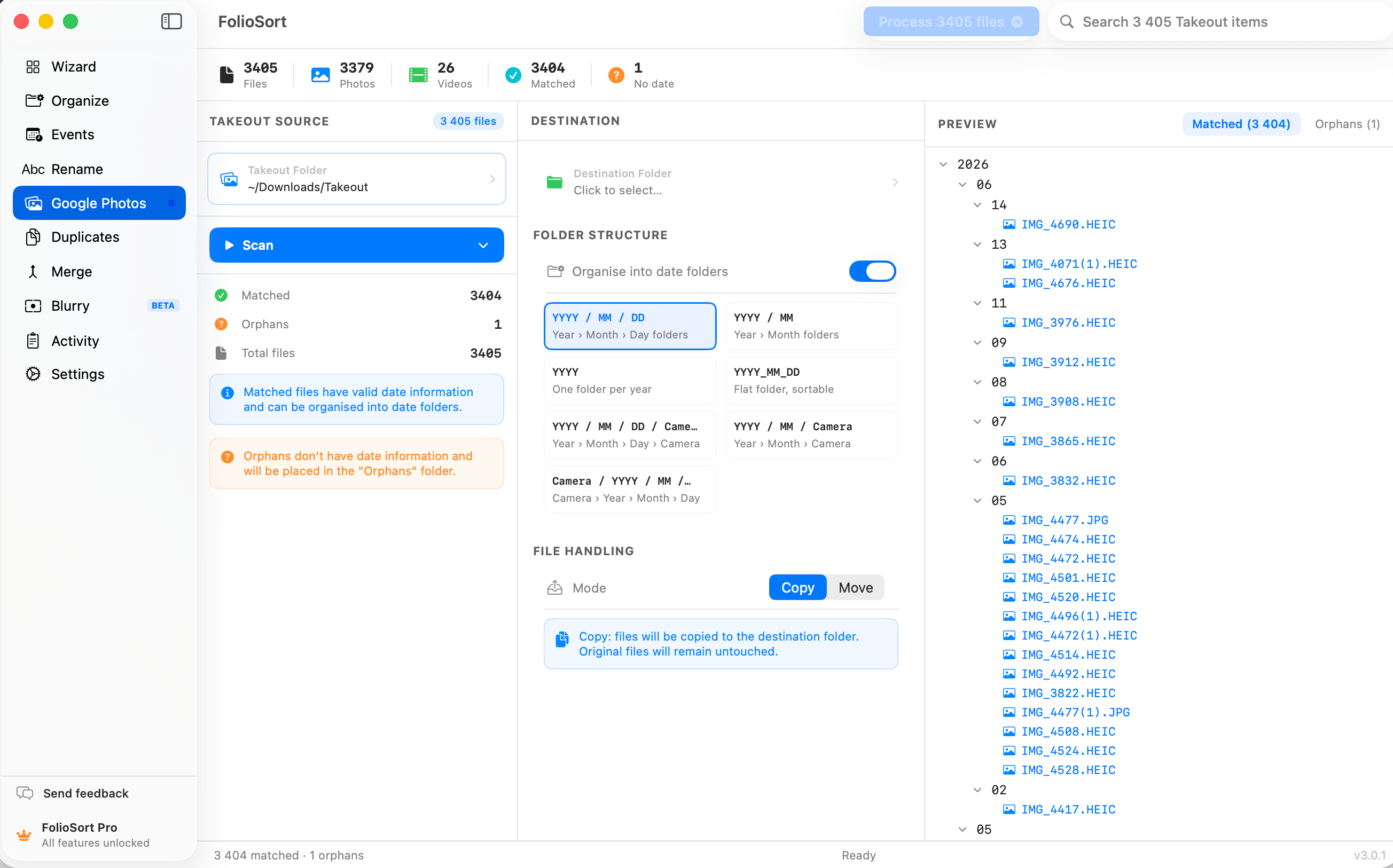Viewport: 1393px width, 868px height.
Task: Click the 3 405 files badge
Action: [467, 121]
